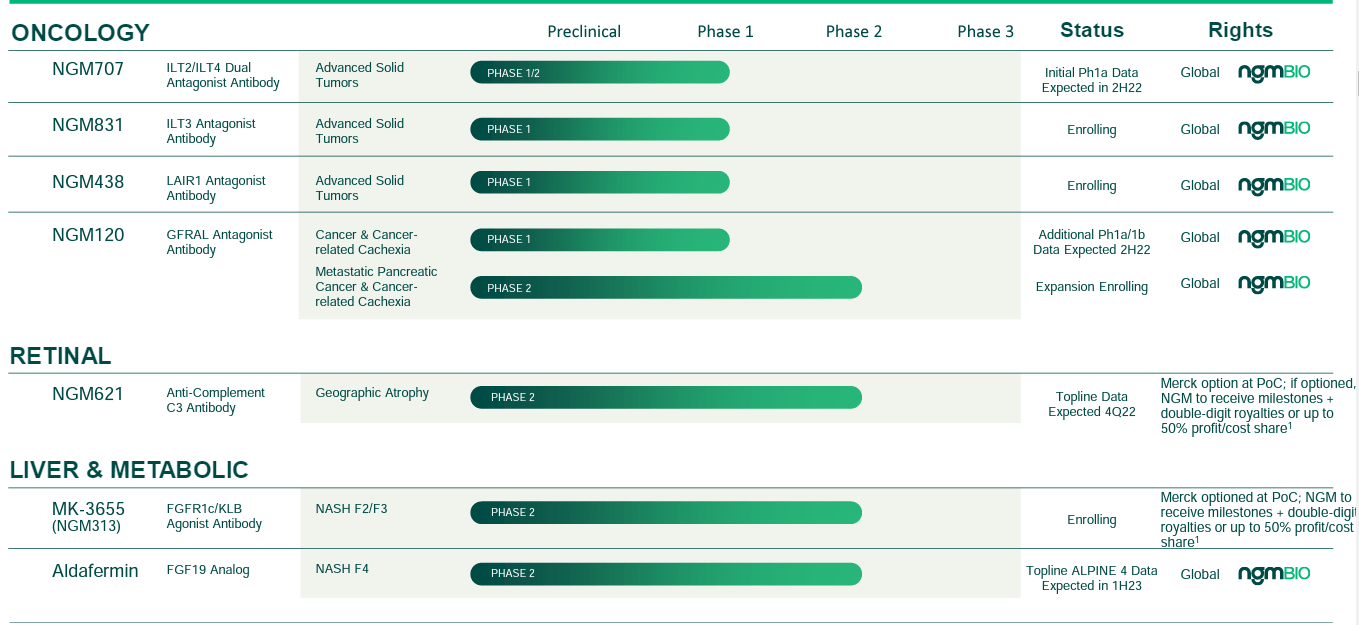
Task: Select the ONCOLOGY section heading
Action: [80, 33]
